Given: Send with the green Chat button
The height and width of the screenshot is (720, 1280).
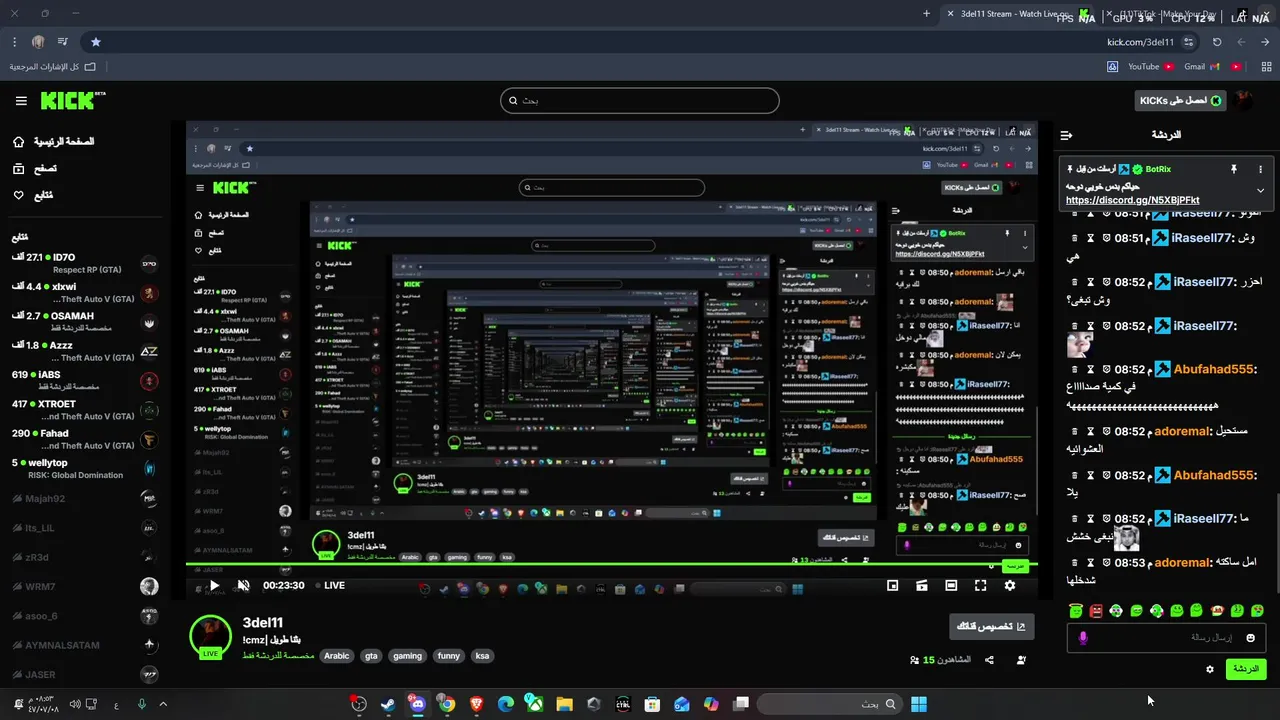Looking at the screenshot, I should point(1246,669).
